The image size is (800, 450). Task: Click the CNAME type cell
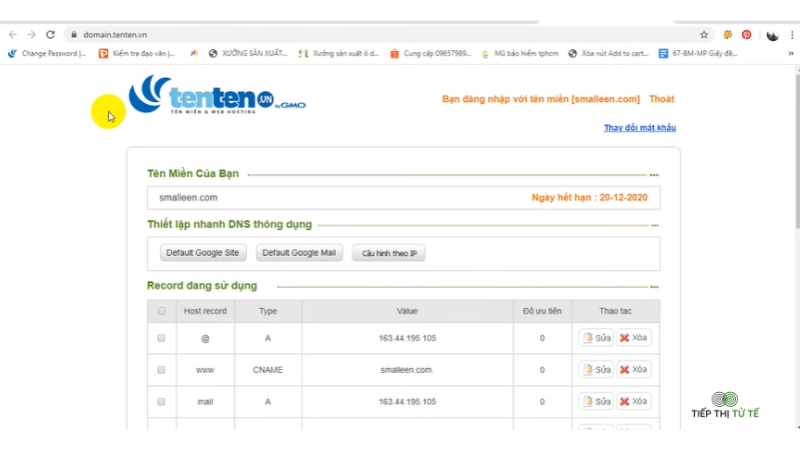point(267,370)
